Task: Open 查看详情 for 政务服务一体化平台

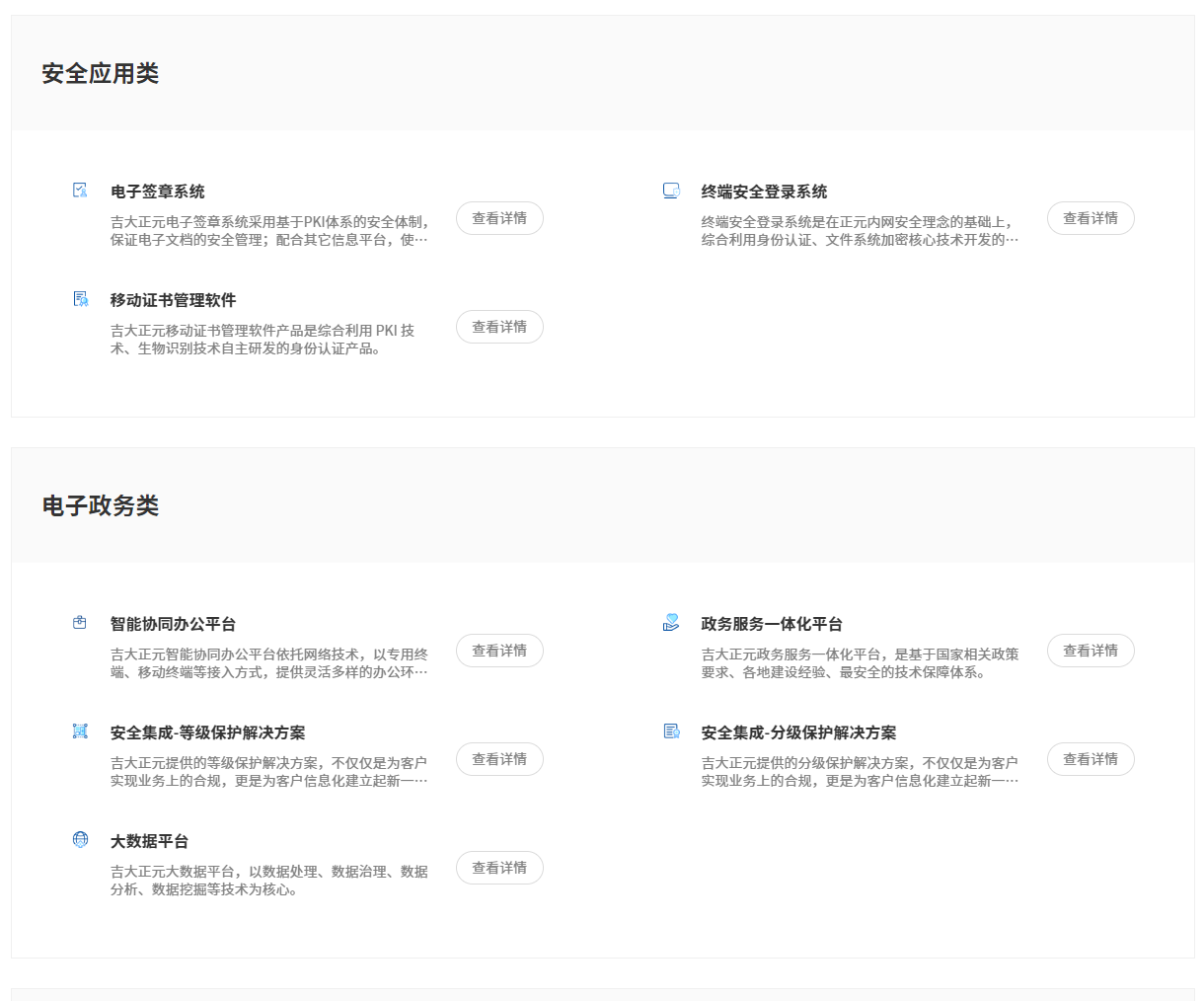Action: click(1091, 651)
